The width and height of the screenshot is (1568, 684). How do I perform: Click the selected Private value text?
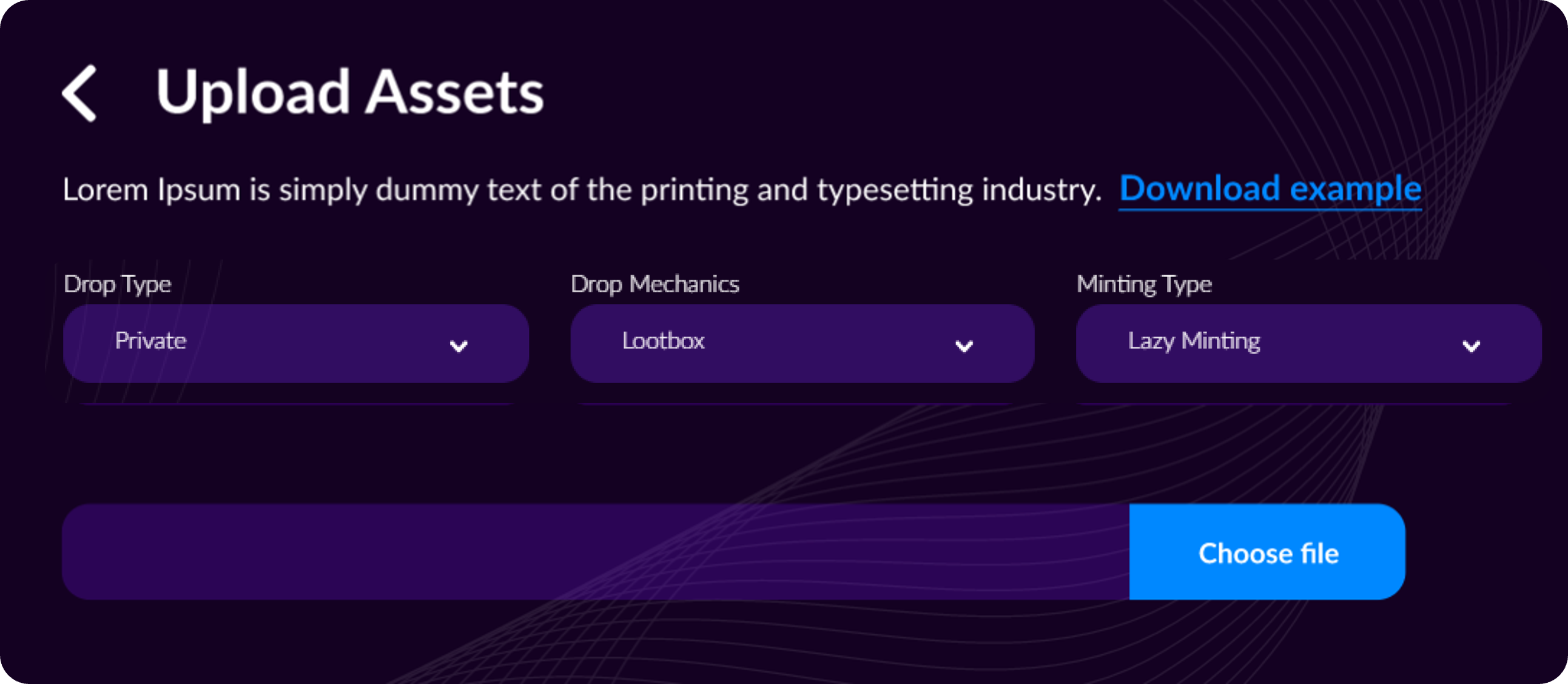(150, 341)
